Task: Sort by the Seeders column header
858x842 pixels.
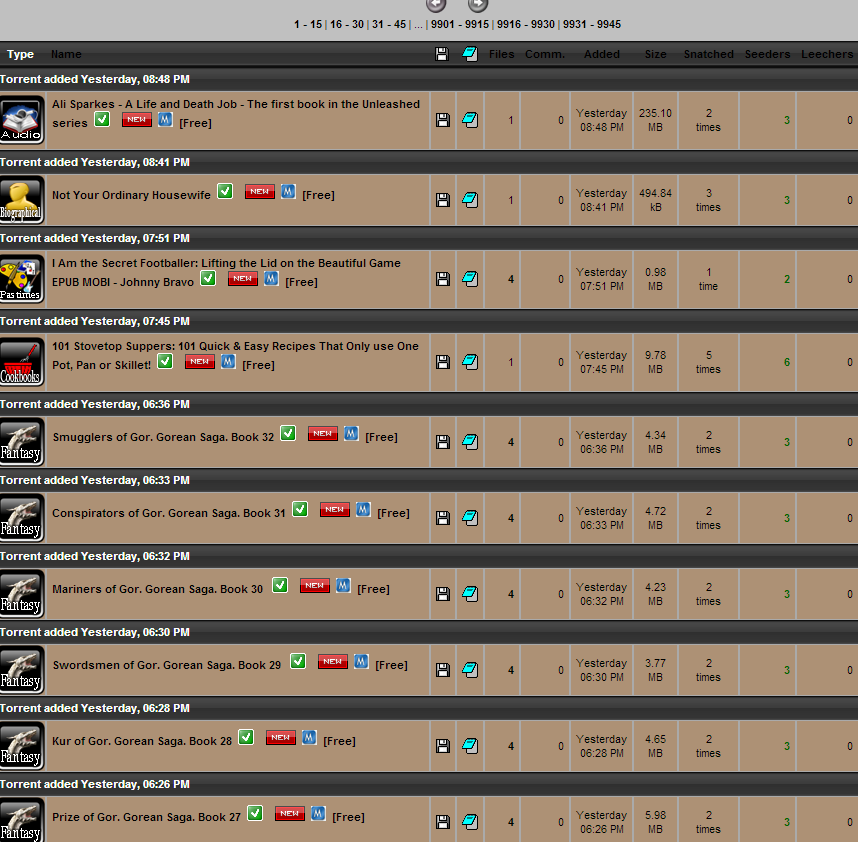Action: click(767, 54)
